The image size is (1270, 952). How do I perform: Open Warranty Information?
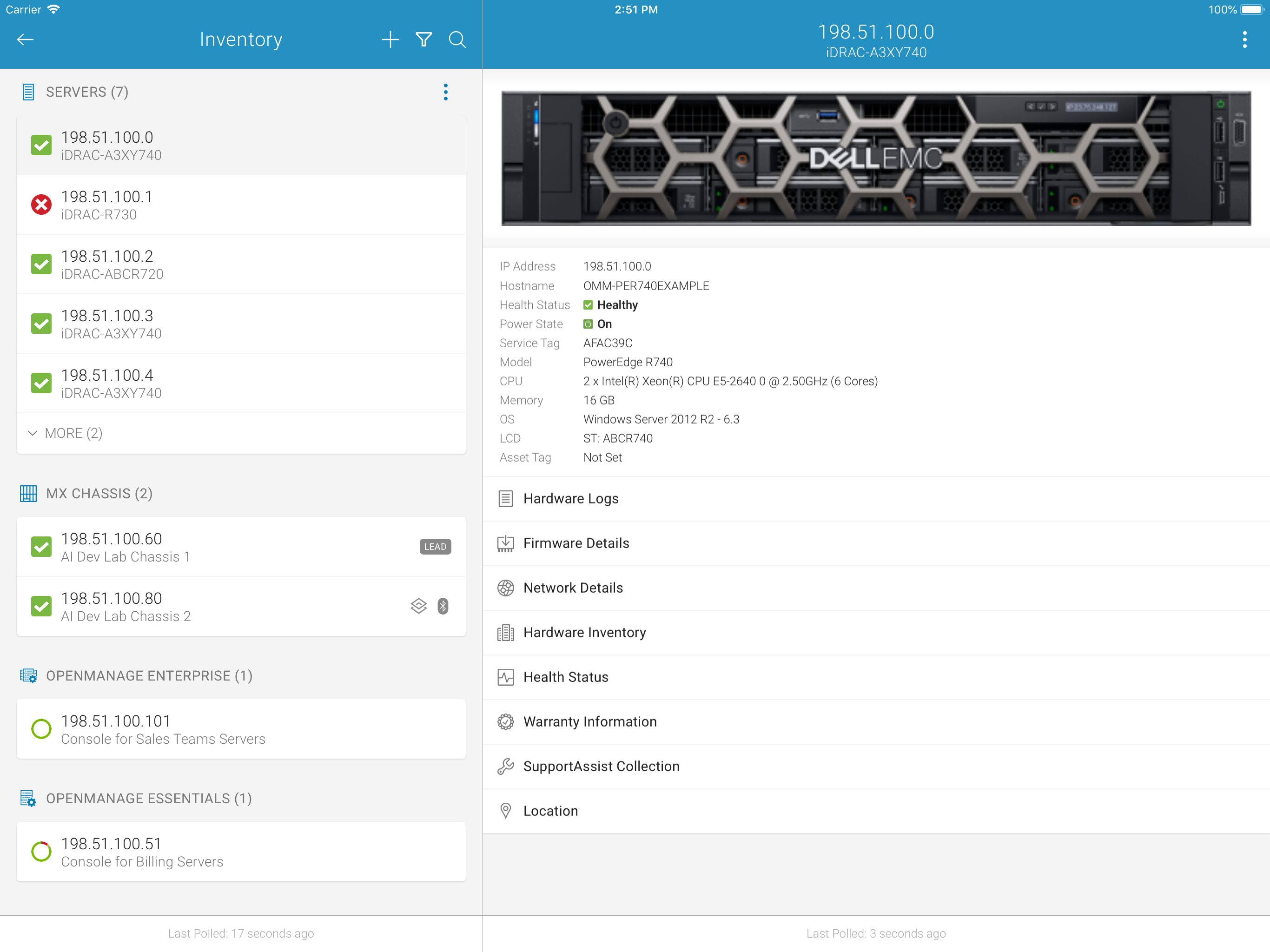[x=589, y=722]
